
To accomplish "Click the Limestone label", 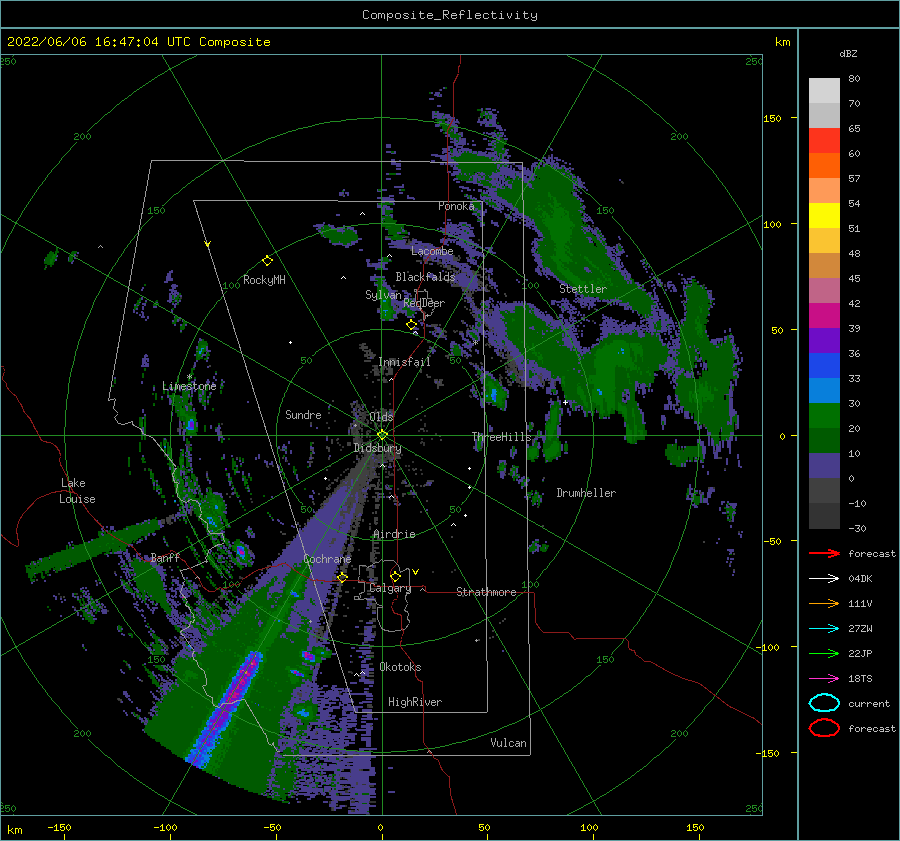I will click(189, 386).
